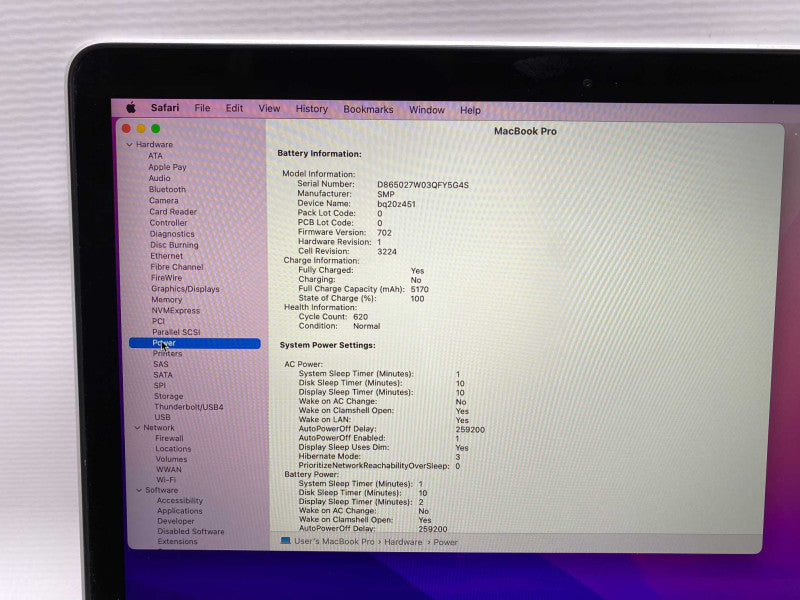Select Bluetooth in the sidebar
Screen dimensions: 800x600
pos(167,189)
